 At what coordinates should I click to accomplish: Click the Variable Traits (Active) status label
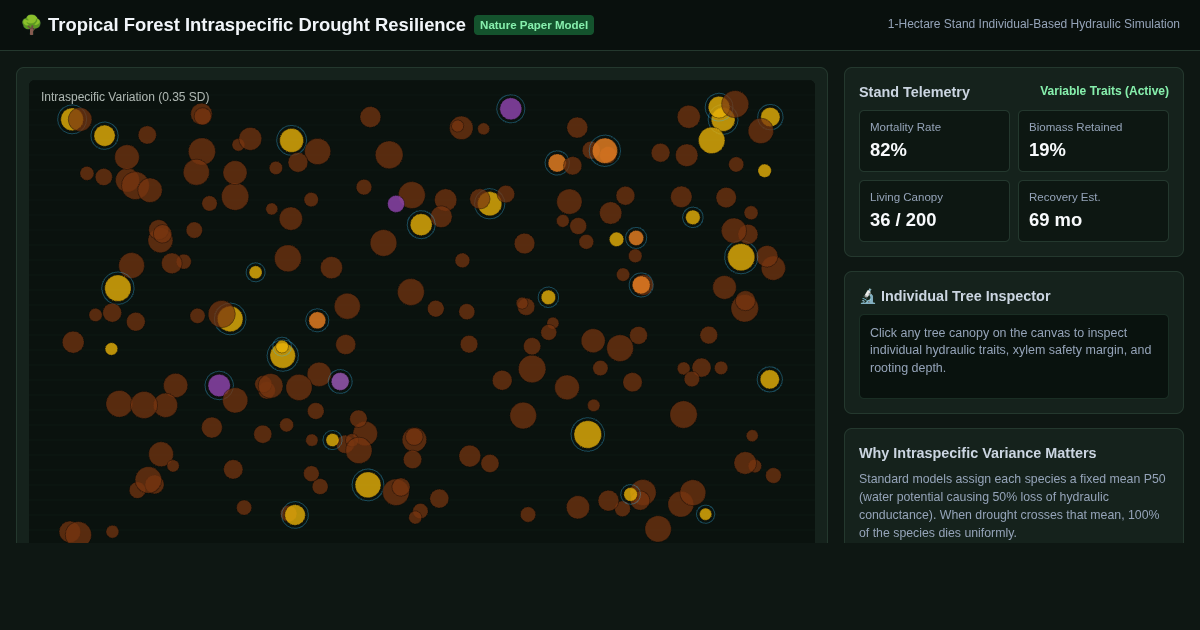pos(1104,91)
